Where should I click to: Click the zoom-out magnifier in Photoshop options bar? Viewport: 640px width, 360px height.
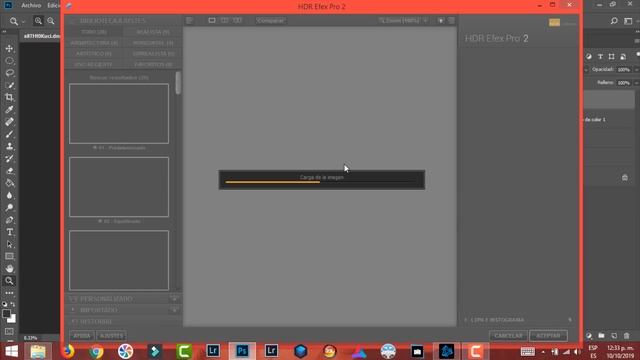pyautogui.click(x=51, y=21)
